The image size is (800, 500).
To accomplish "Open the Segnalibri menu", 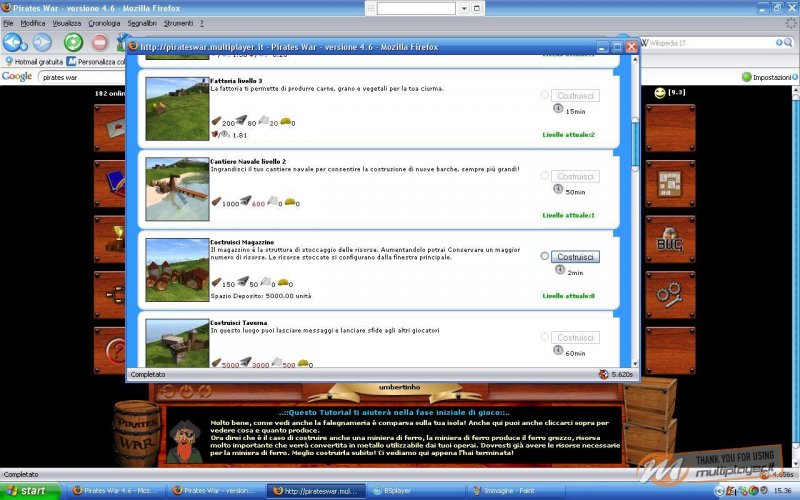I will coord(142,23).
